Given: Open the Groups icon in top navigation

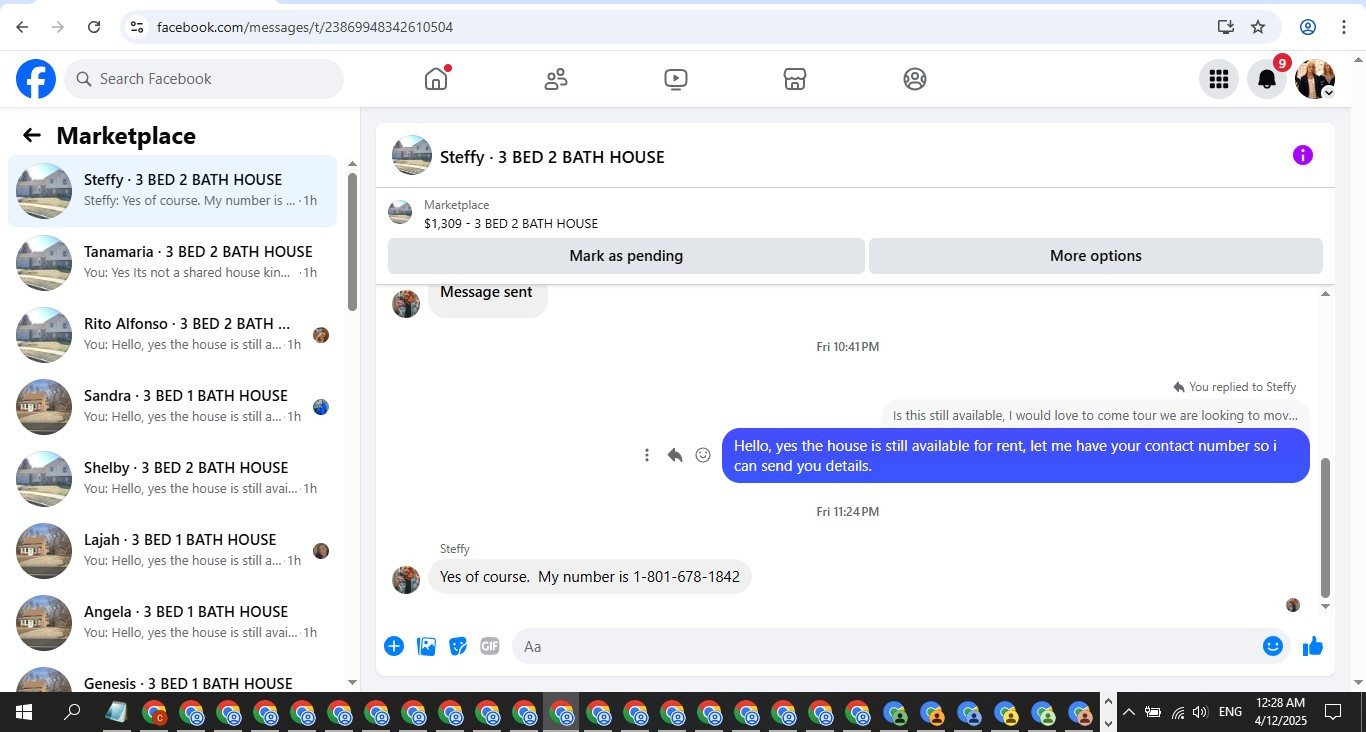Looking at the screenshot, I should [x=915, y=79].
